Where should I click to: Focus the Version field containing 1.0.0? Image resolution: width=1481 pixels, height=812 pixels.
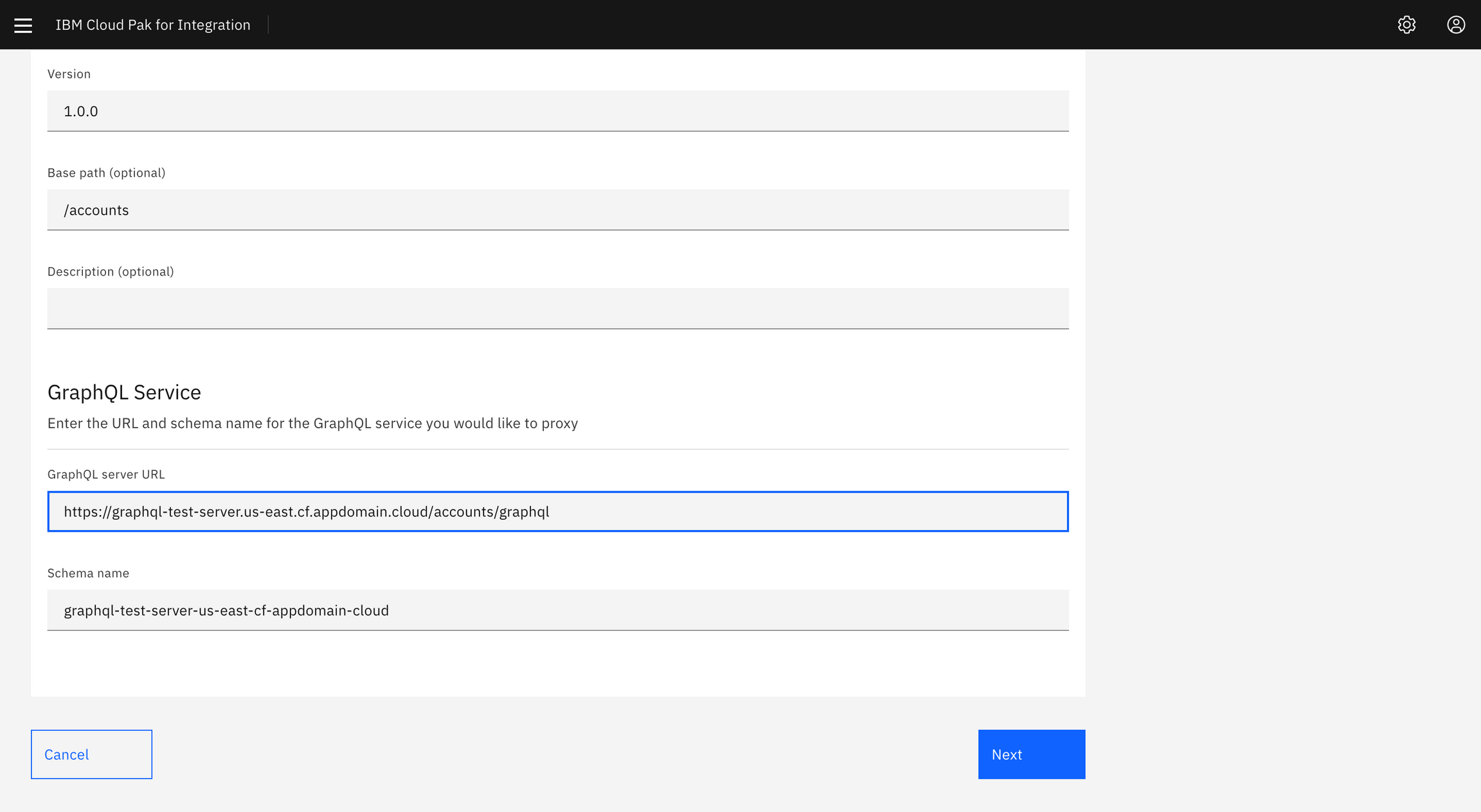tap(557, 111)
